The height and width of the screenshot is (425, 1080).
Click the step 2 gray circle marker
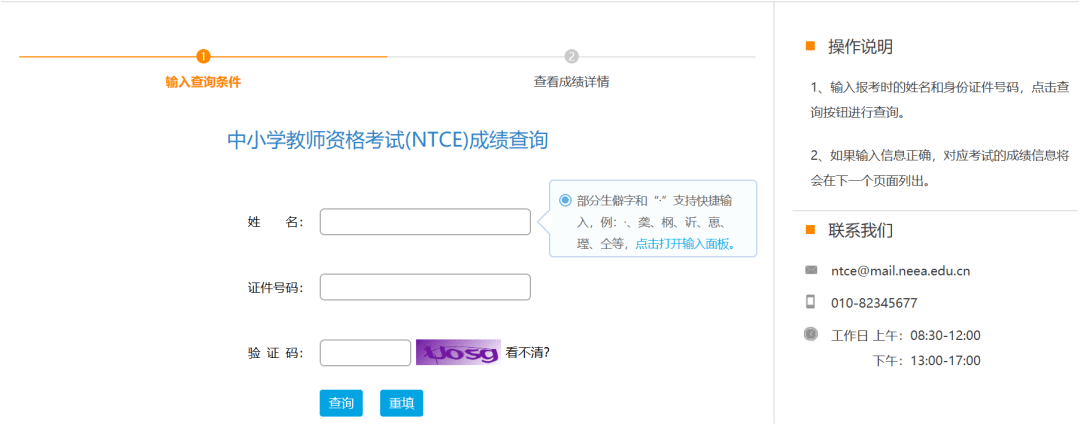tap(571, 57)
